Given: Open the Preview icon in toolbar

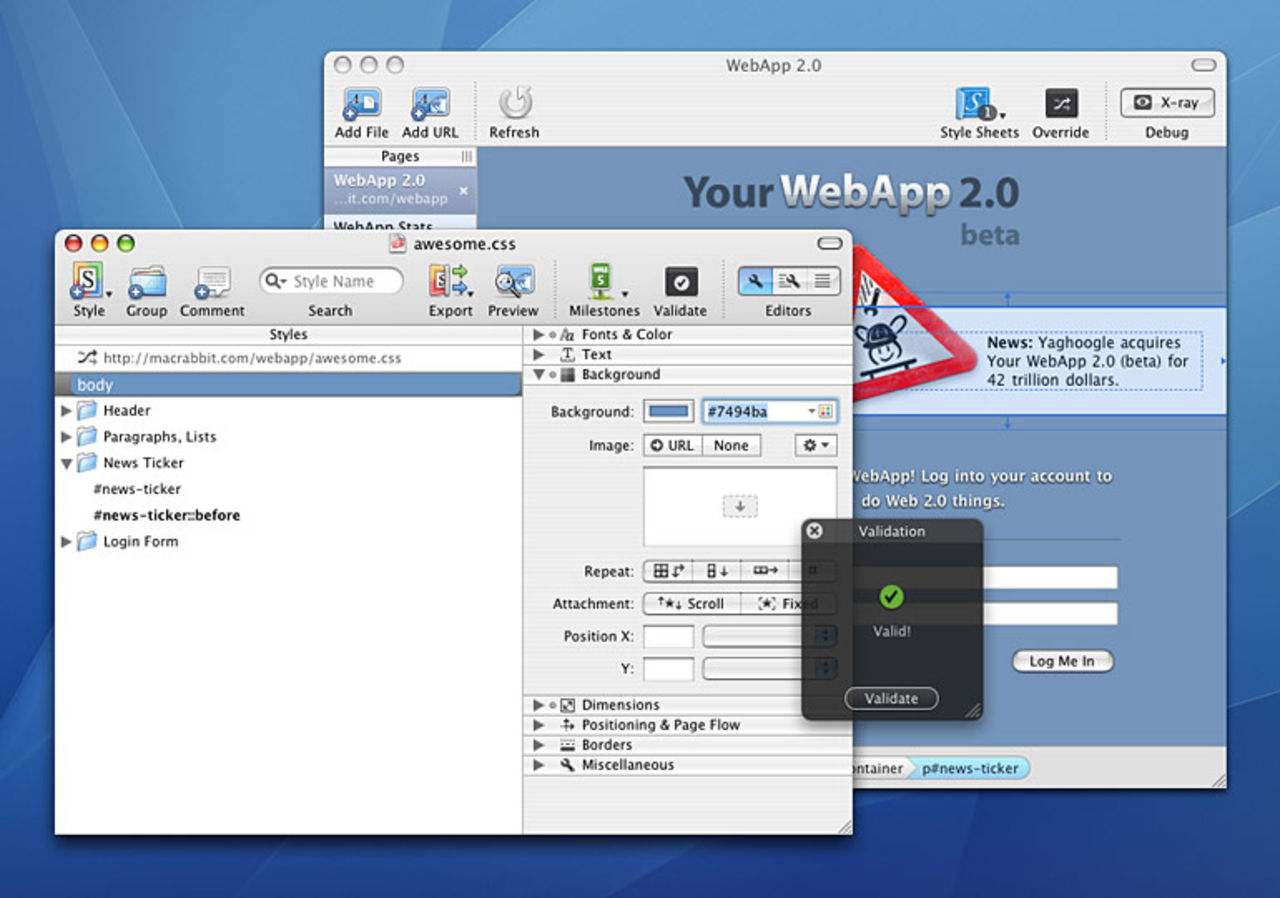Looking at the screenshot, I should tap(513, 282).
